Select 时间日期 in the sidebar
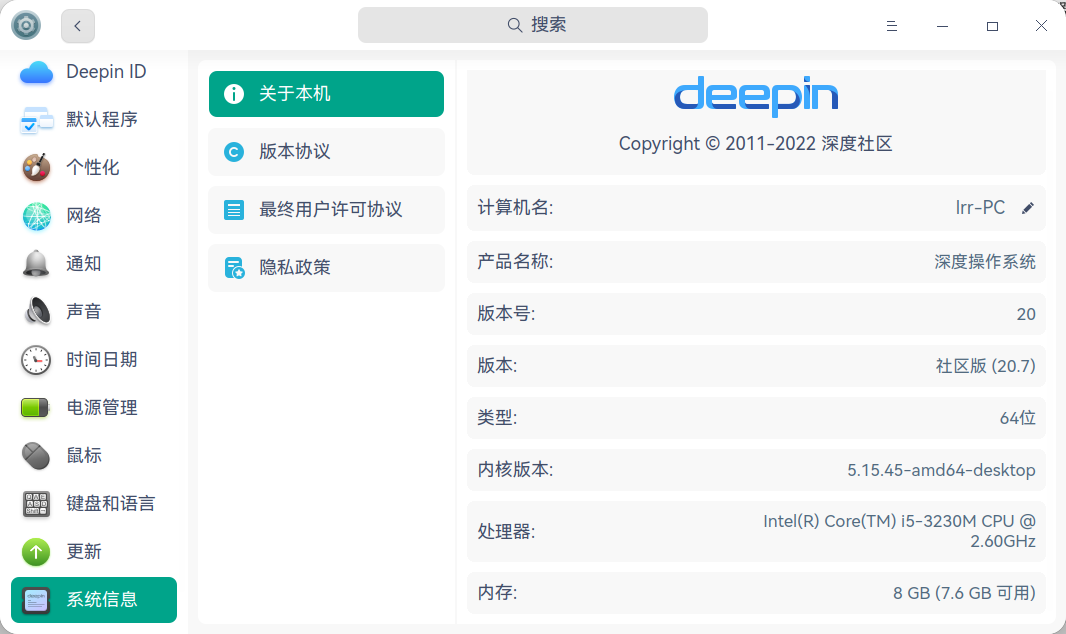Image resolution: width=1066 pixels, height=634 pixels. tap(94, 360)
